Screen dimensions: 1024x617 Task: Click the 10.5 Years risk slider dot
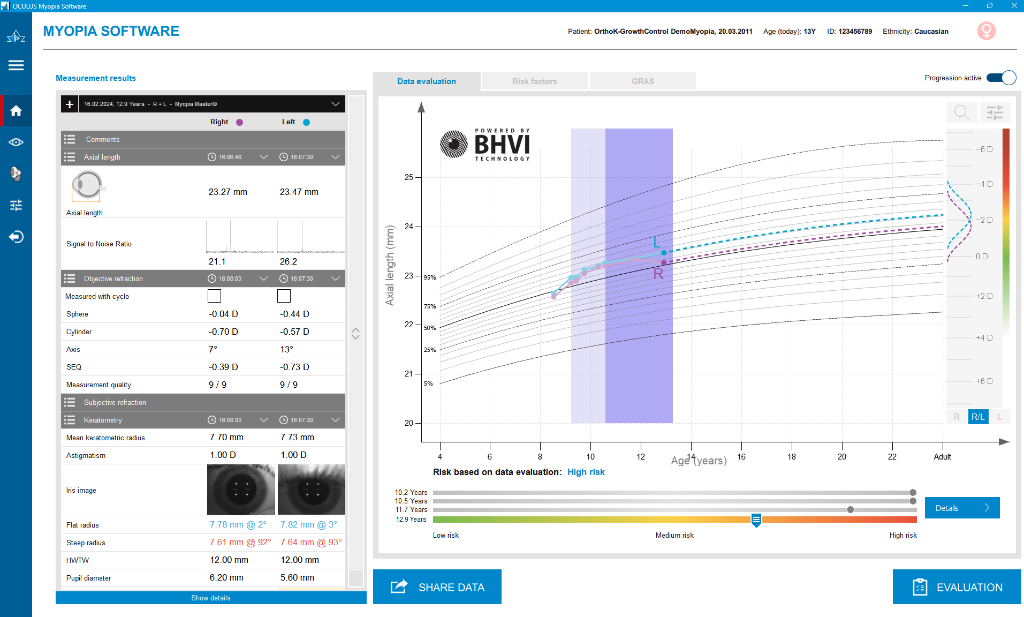tap(913, 501)
